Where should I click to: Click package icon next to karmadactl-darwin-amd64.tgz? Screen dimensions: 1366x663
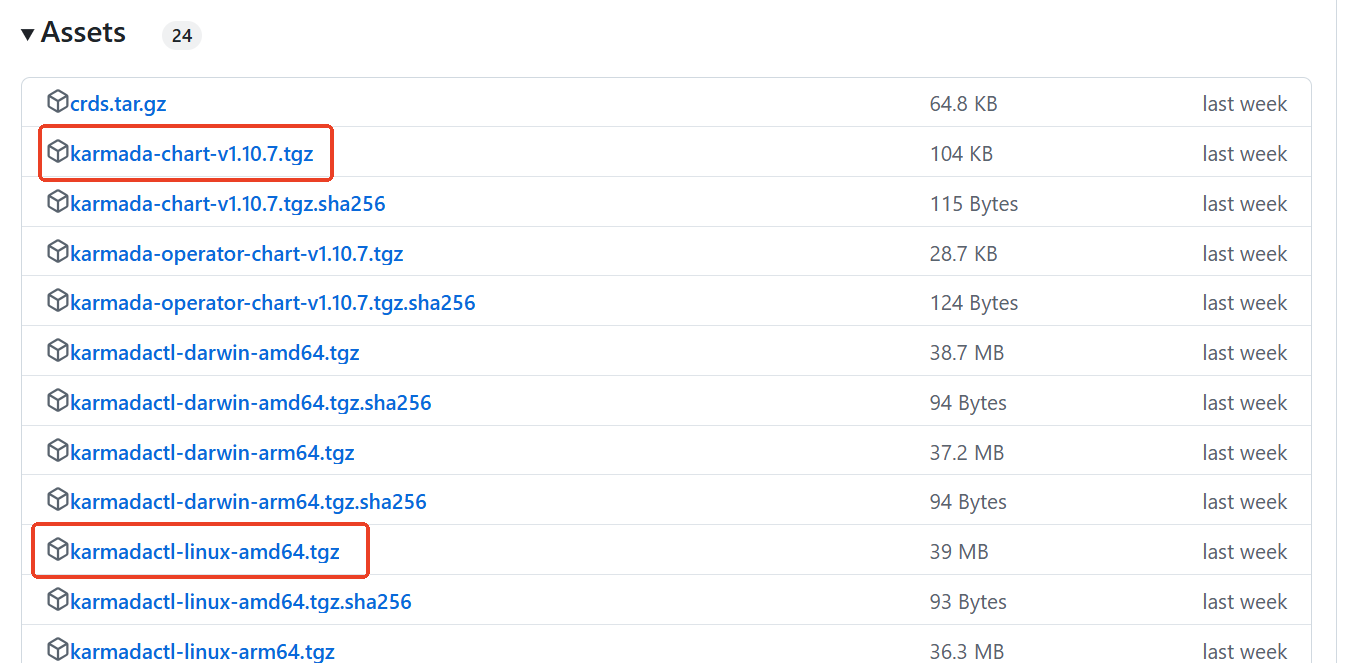tap(57, 352)
